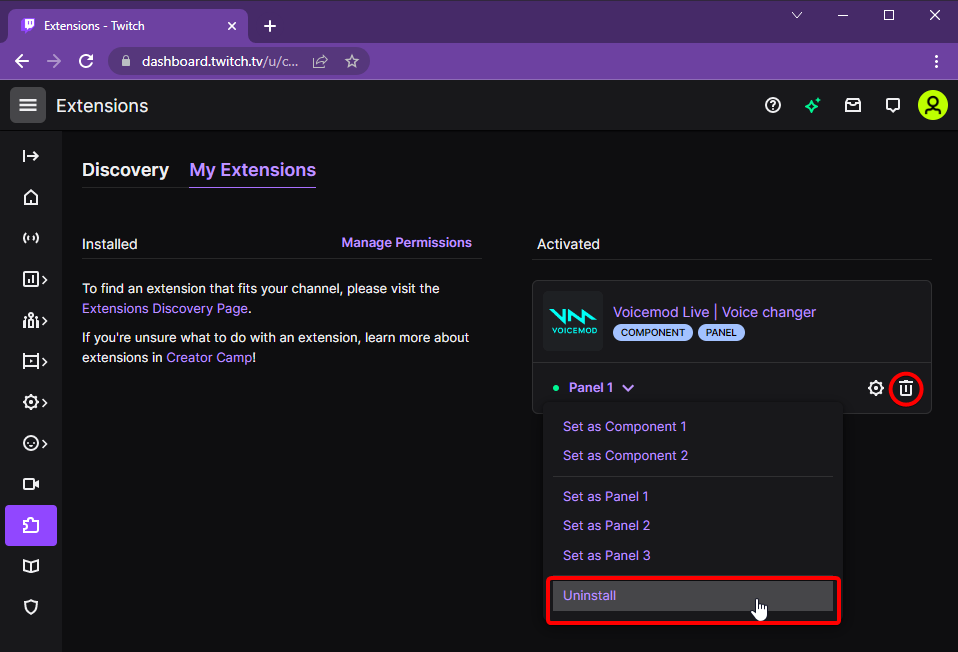Open the Streaming Tools camera icon
Image resolution: width=958 pixels, height=652 pixels.
tap(31, 484)
